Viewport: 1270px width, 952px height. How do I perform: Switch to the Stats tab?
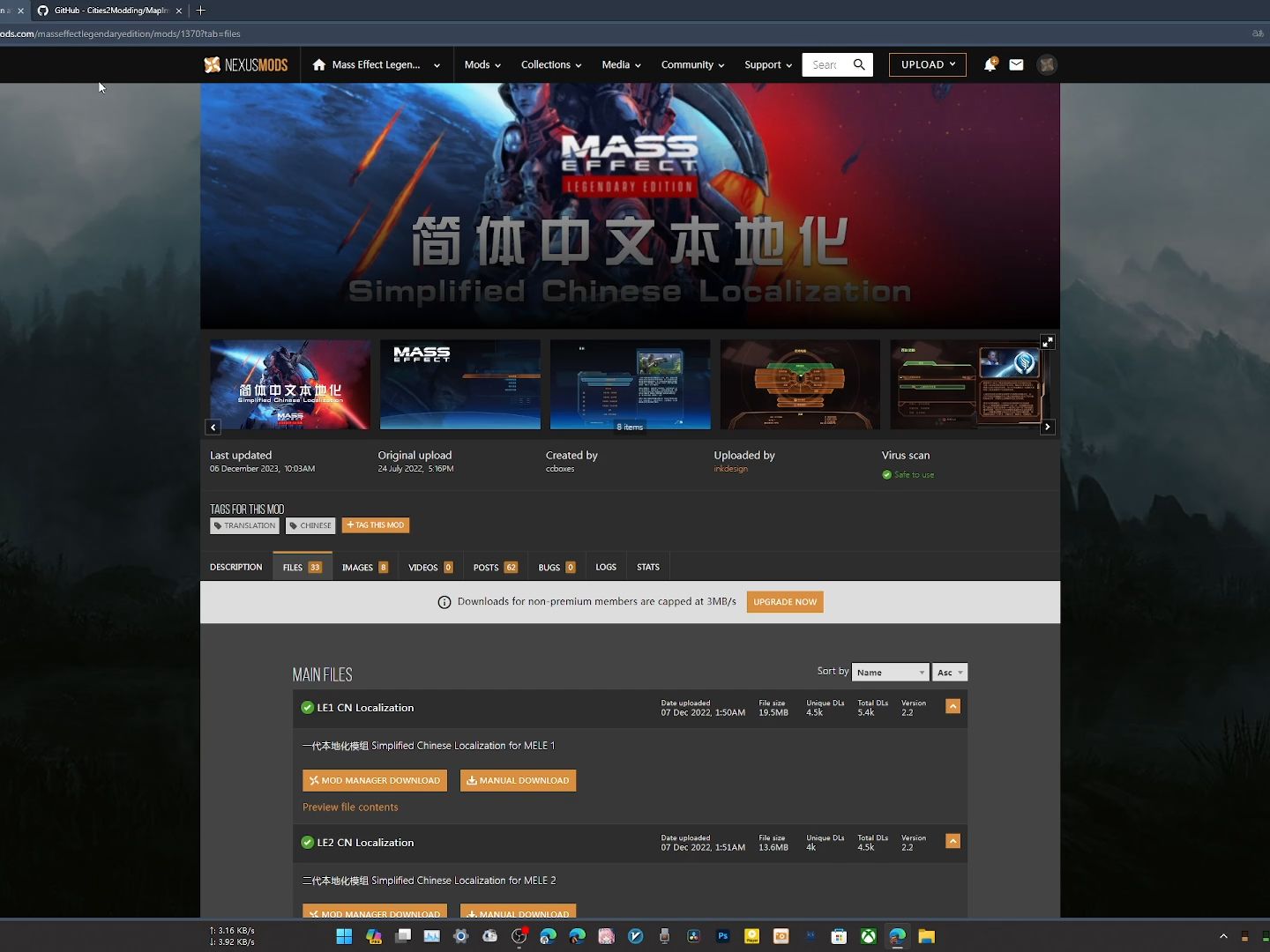(x=648, y=567)
